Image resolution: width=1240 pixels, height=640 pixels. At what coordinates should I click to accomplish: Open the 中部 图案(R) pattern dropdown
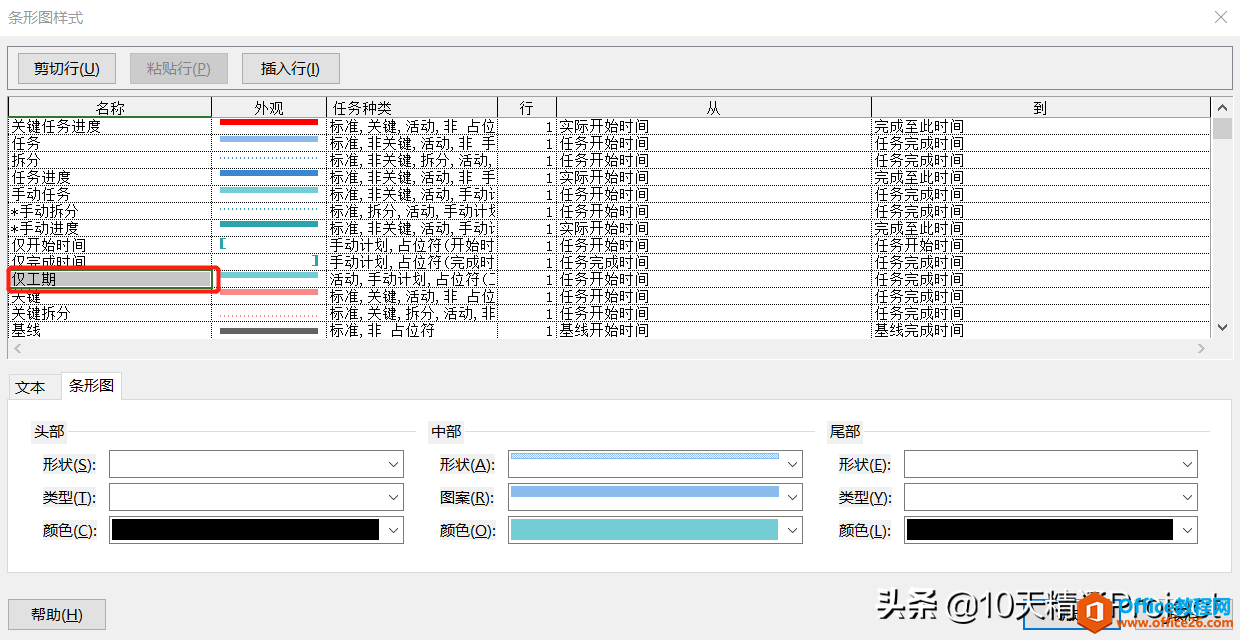[792, 498]
